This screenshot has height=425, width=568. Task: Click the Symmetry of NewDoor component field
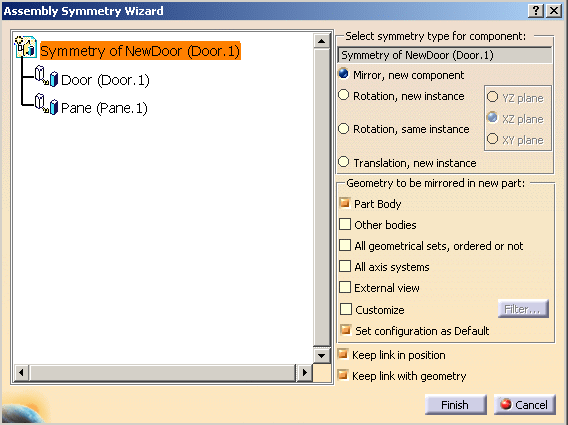(x=444, y=55)
